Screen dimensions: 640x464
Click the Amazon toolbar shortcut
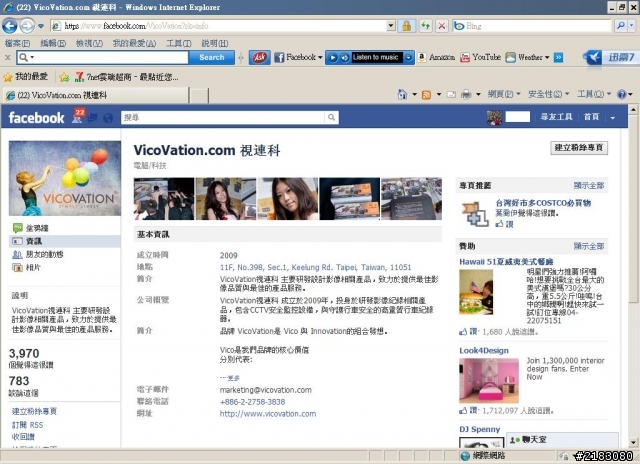(436, 58)
